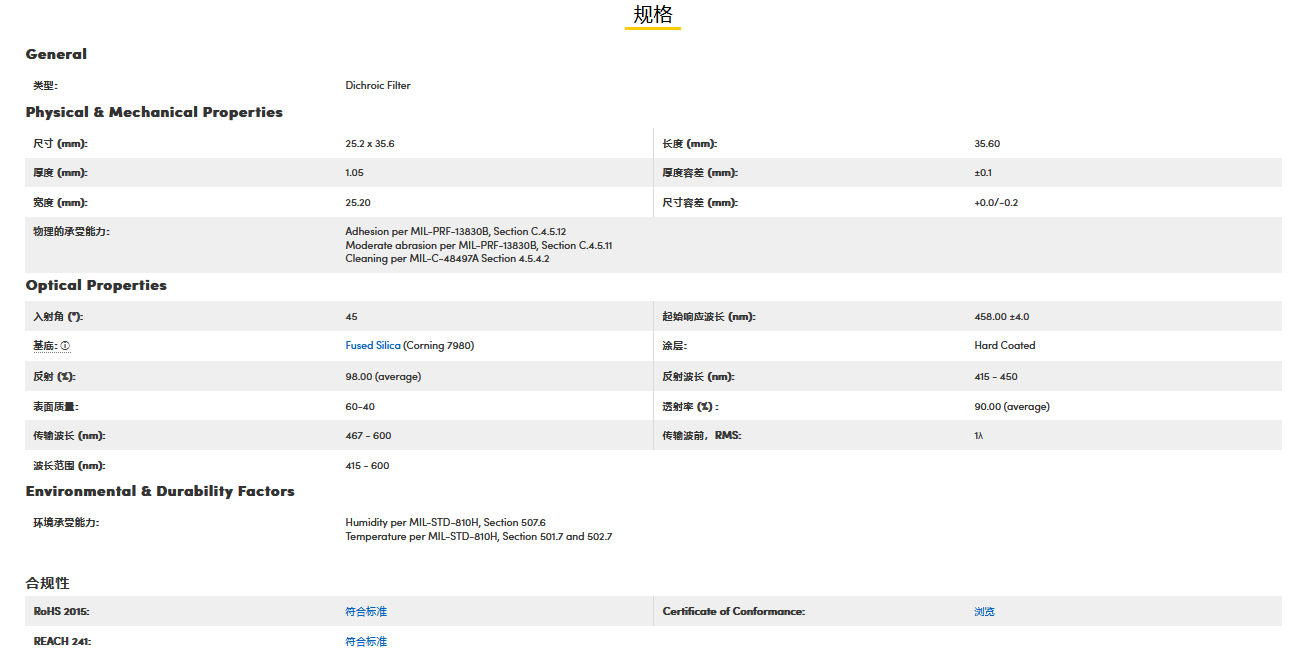Click the General section heading
Image resolution: width=1294 pixels, height=665 pixels.
56,54
